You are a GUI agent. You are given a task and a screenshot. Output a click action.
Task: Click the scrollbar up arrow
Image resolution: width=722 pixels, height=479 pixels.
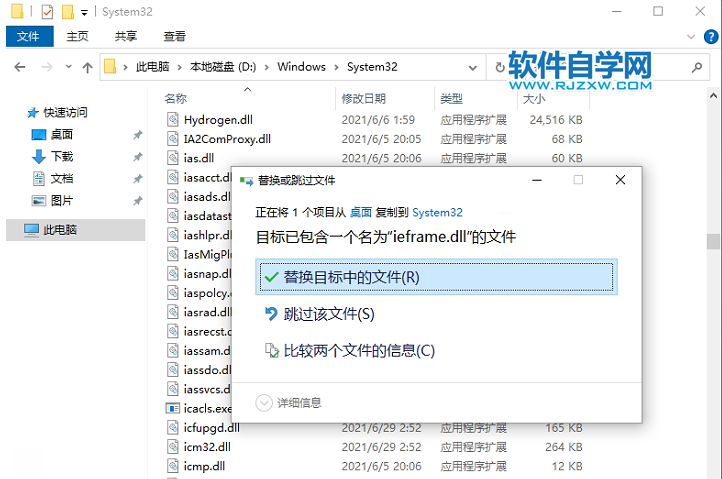click(x=713, y=96)
